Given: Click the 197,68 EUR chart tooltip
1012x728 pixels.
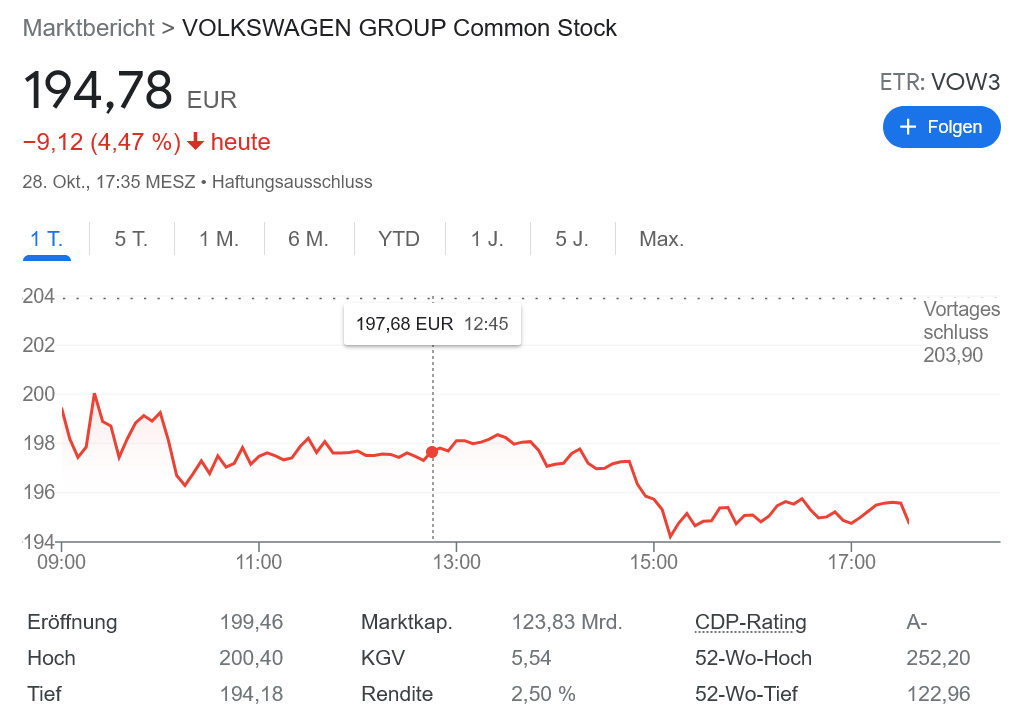Looking at the screenshot, I should [432, 324].
